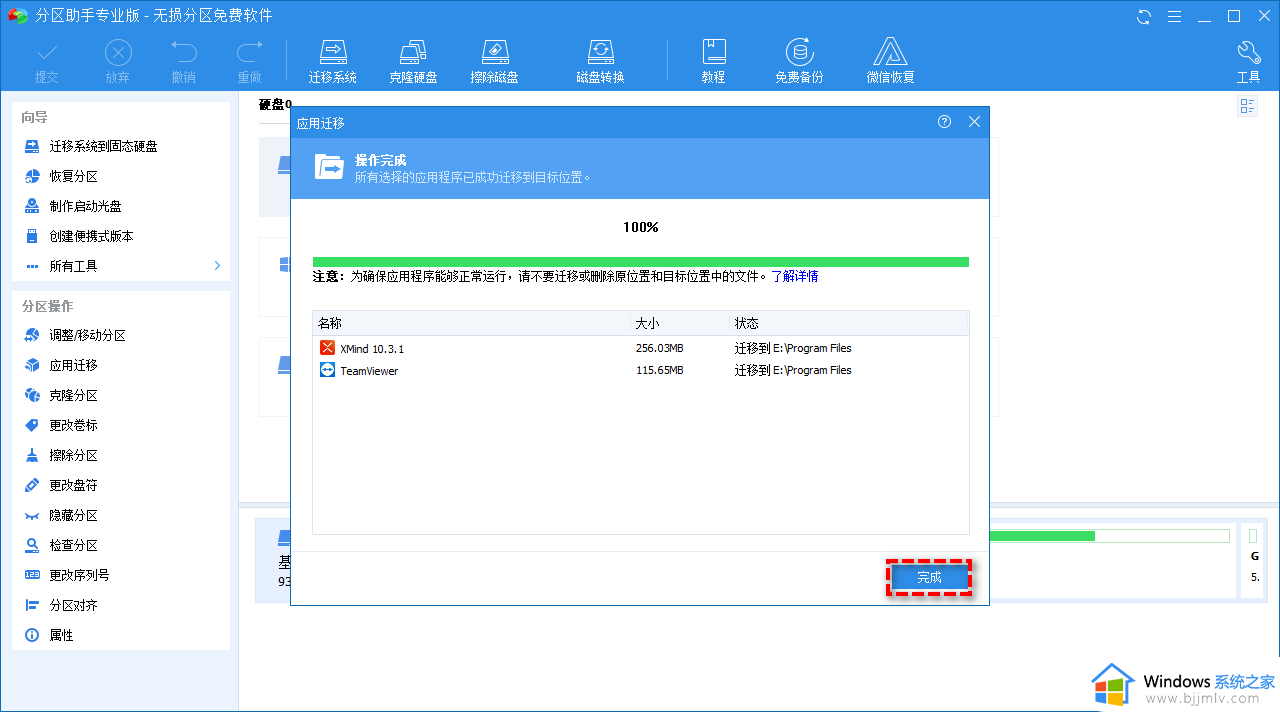Click the 名称 column header

click(x=472, y=323)
